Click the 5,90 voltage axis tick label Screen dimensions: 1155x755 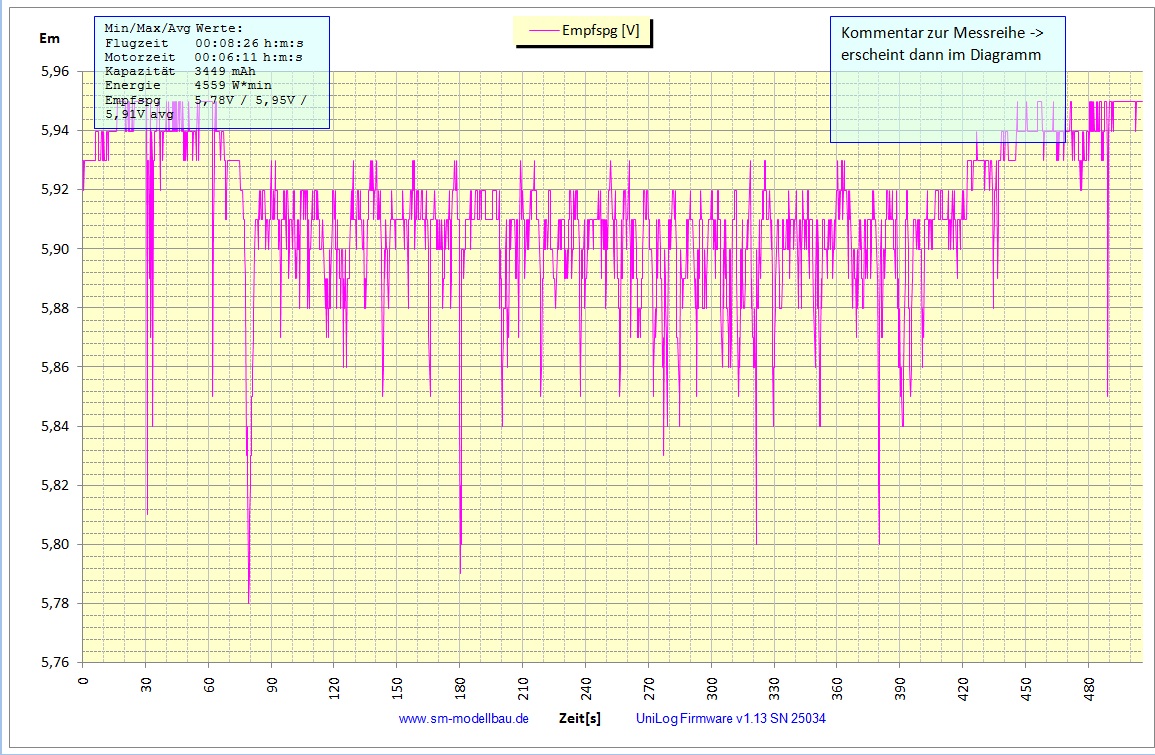tap(55, 249)
